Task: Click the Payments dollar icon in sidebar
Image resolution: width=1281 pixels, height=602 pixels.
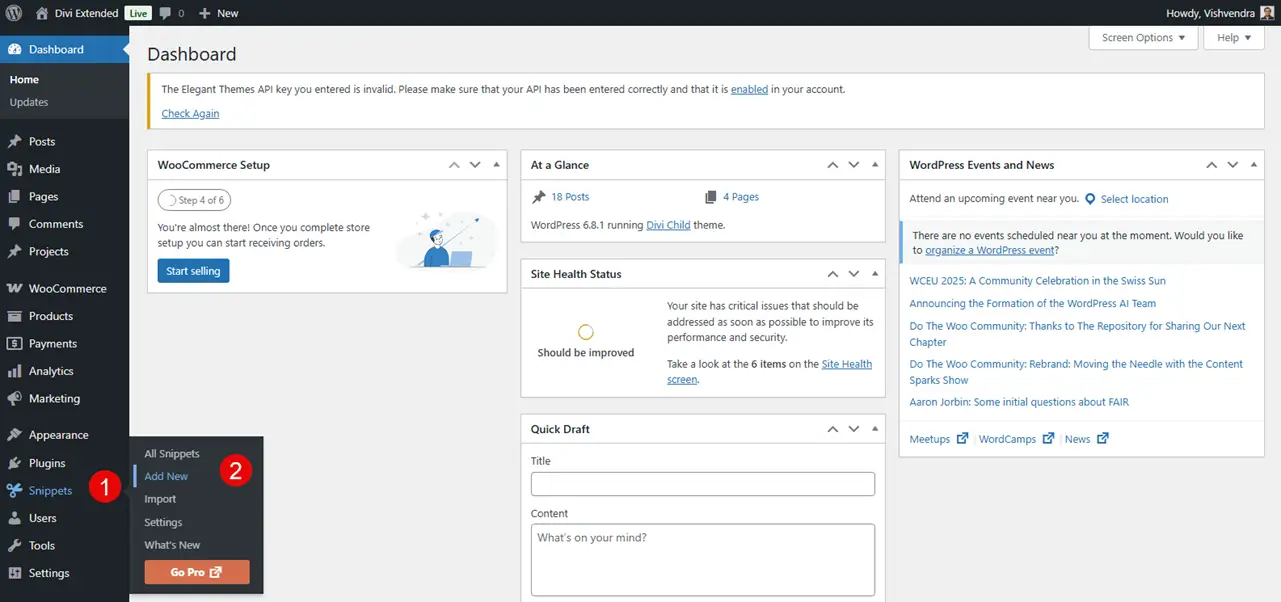Action: [x=14, y=343]
